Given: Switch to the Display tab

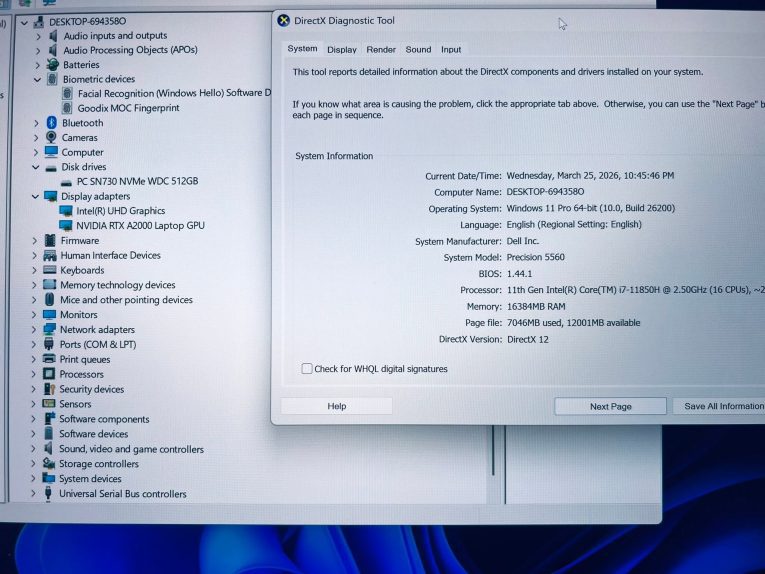Looking at the screenshot, I should click(342, 50).
